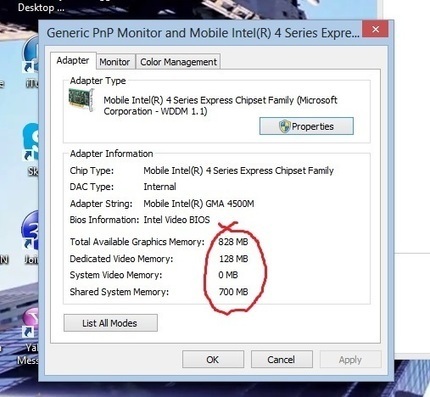430x397 pixels.
Task: Click List All Modes button
Action: [110, 323]
